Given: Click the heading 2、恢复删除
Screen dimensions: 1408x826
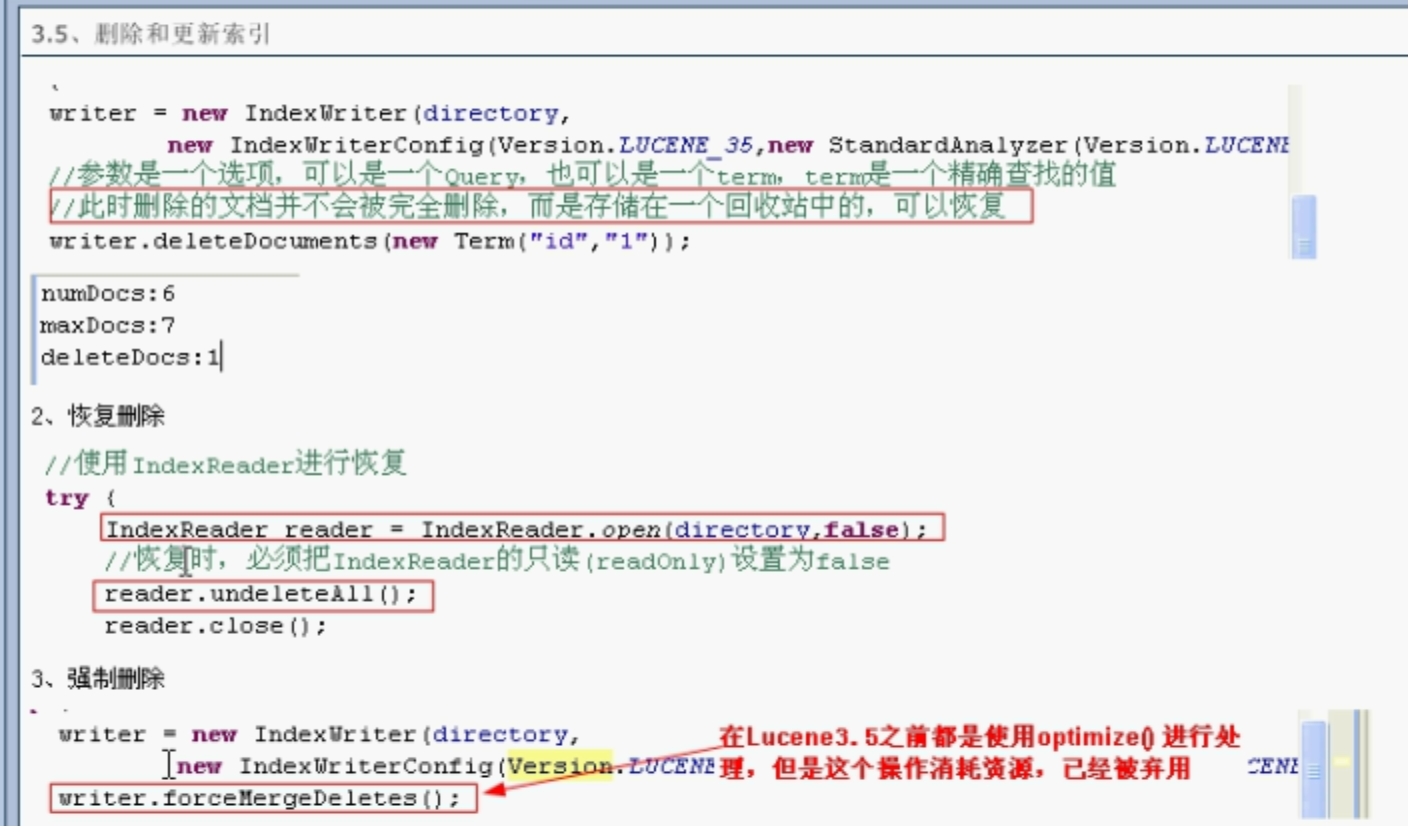Looking at the screenshot, I should point(98,416).
